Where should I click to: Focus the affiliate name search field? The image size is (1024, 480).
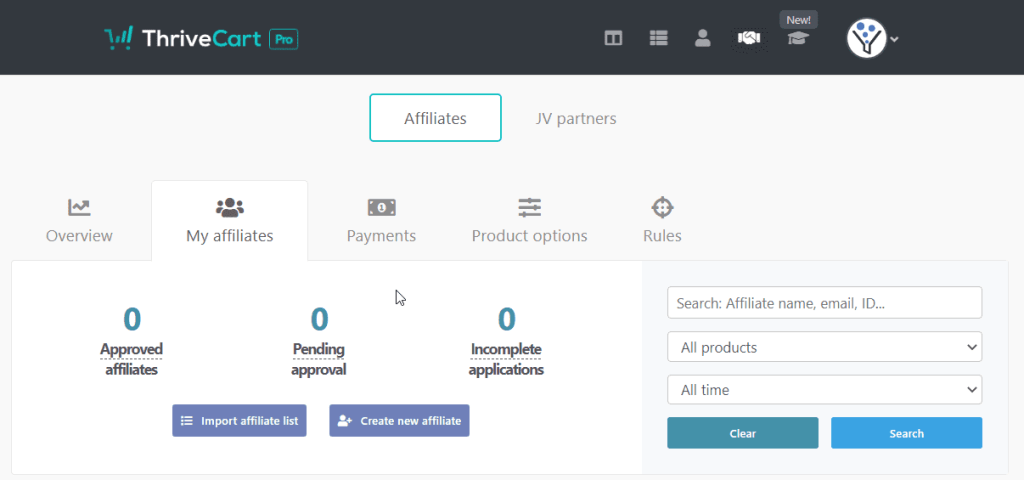pos(824,302)
